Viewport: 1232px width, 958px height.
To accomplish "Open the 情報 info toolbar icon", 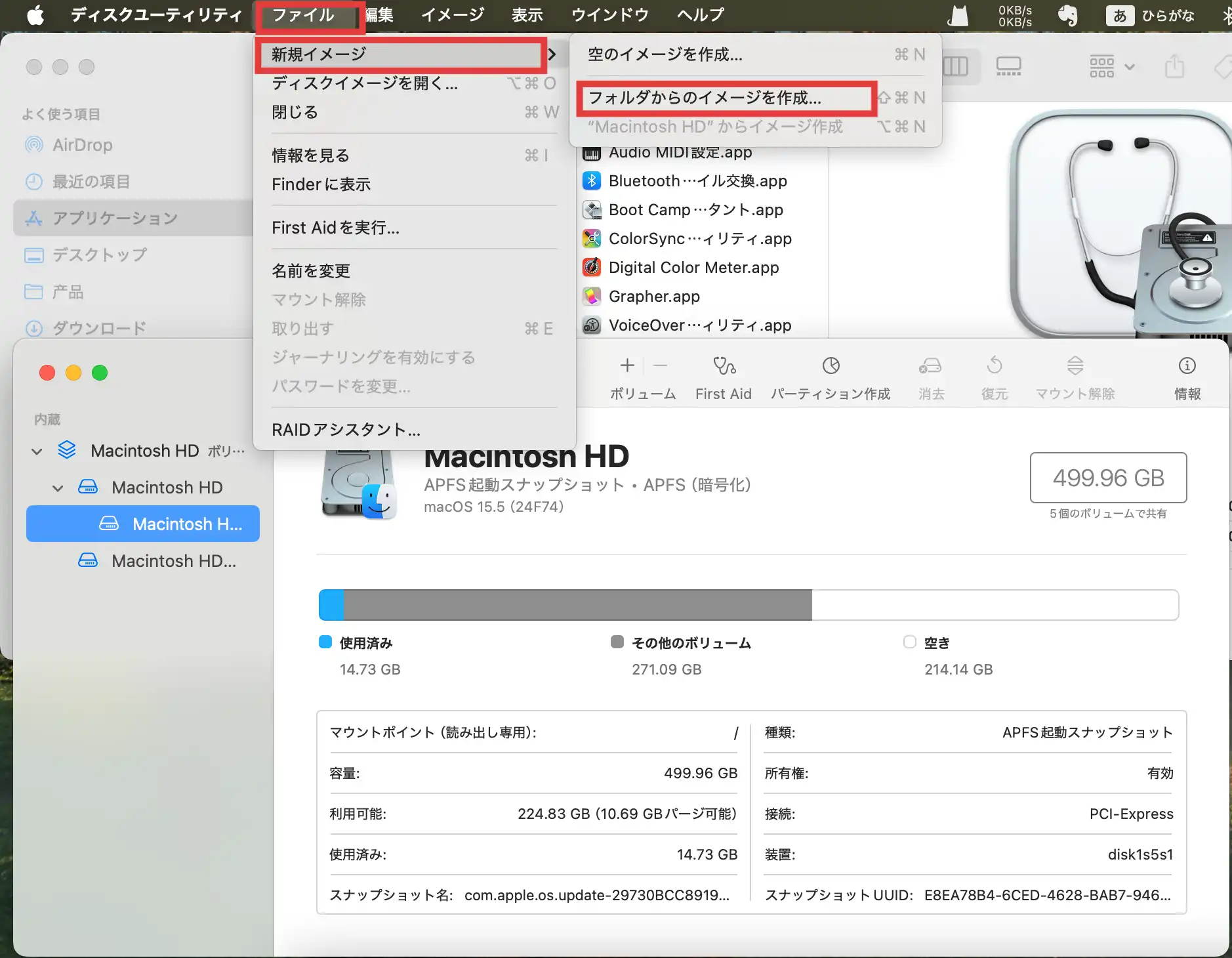I will (1187, 366).
